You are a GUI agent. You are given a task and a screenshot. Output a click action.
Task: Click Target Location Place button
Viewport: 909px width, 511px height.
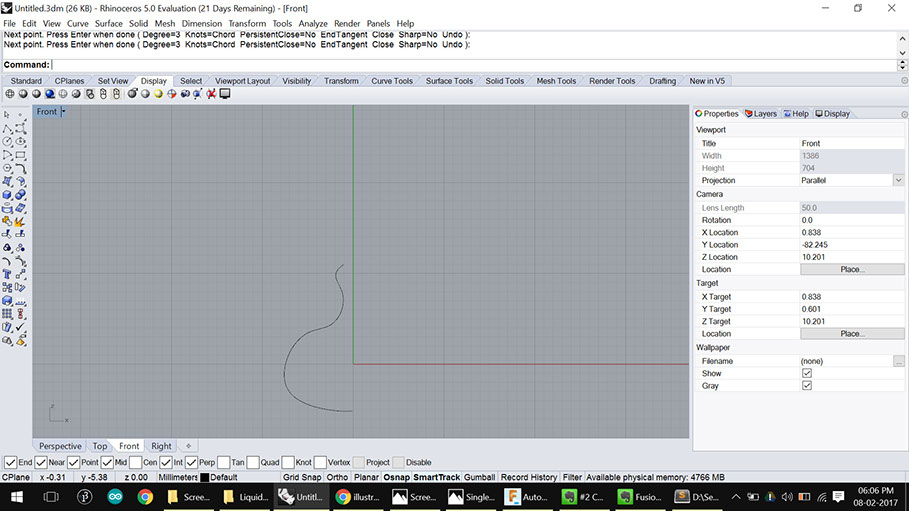(852, 334)
